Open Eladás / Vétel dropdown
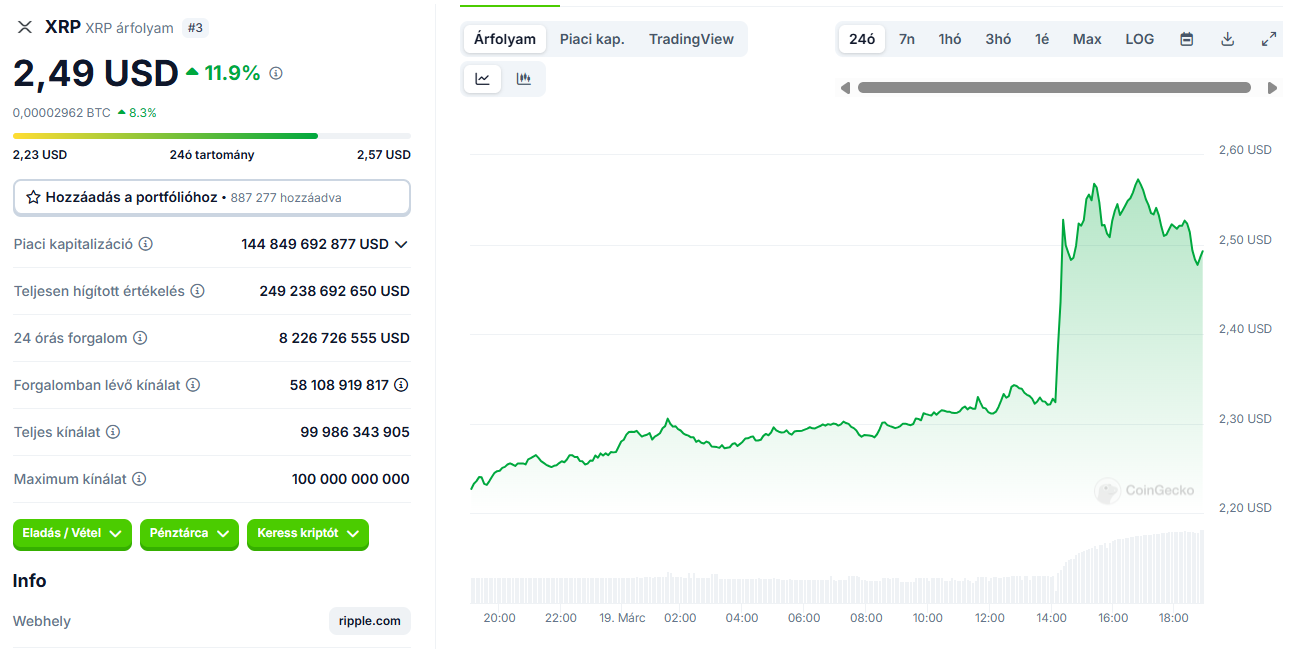 point(72,534)
